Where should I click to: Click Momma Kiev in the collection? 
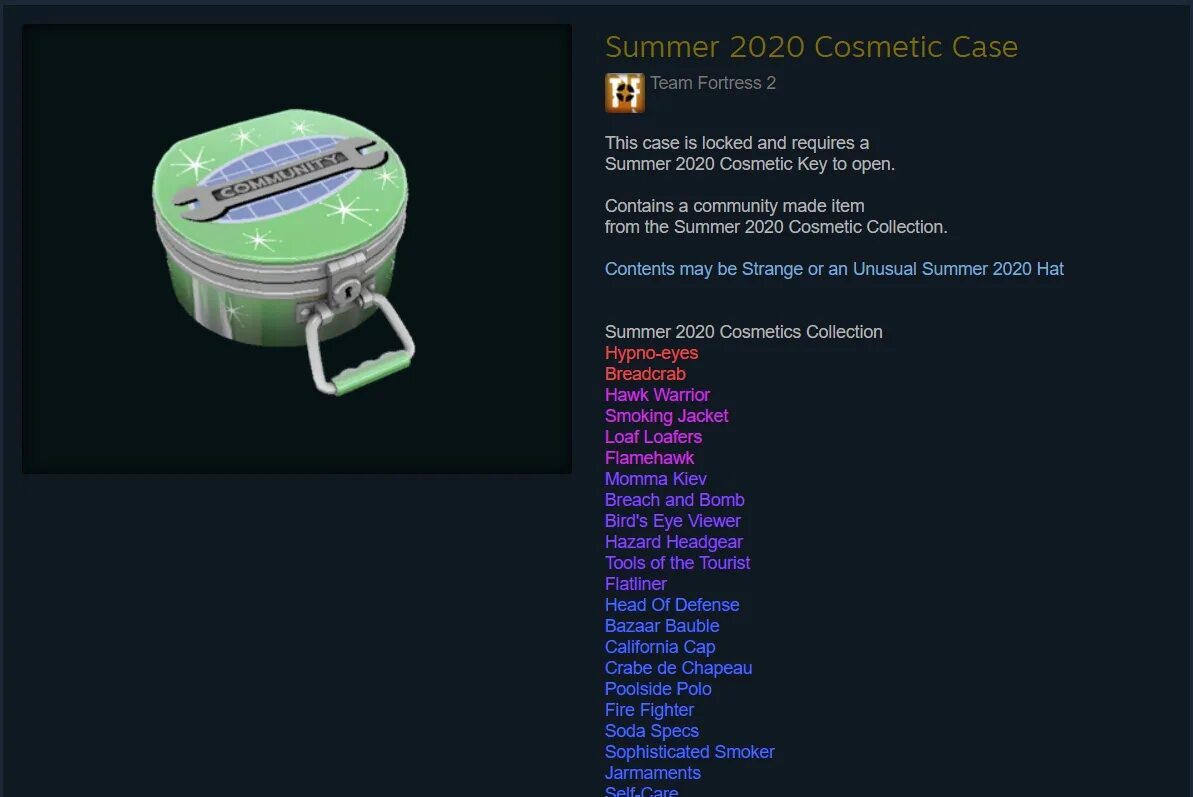[x=656, y=479]
